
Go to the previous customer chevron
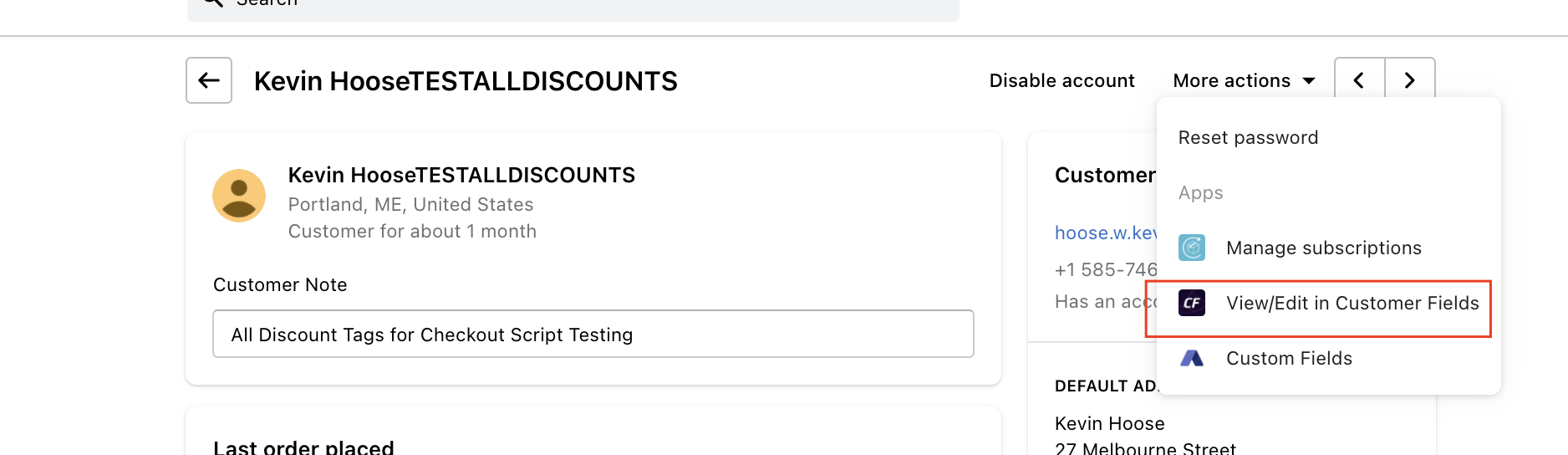coord(1359,80)
